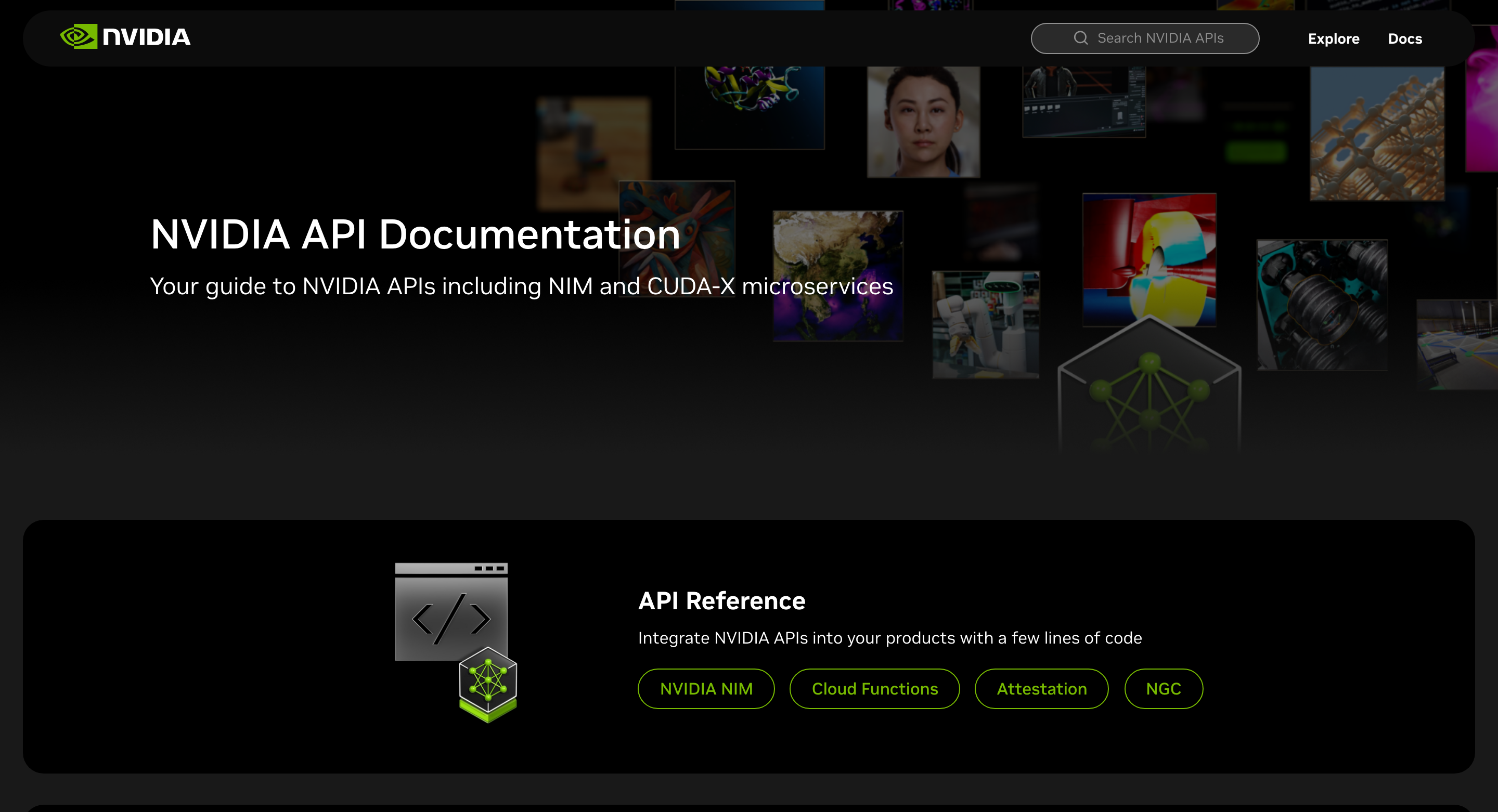Viewport: 1498px width, 812px height.
Task: Click the "Your guide to NVIDIA APIs" subtitle
Action: [x=522, y=286]
